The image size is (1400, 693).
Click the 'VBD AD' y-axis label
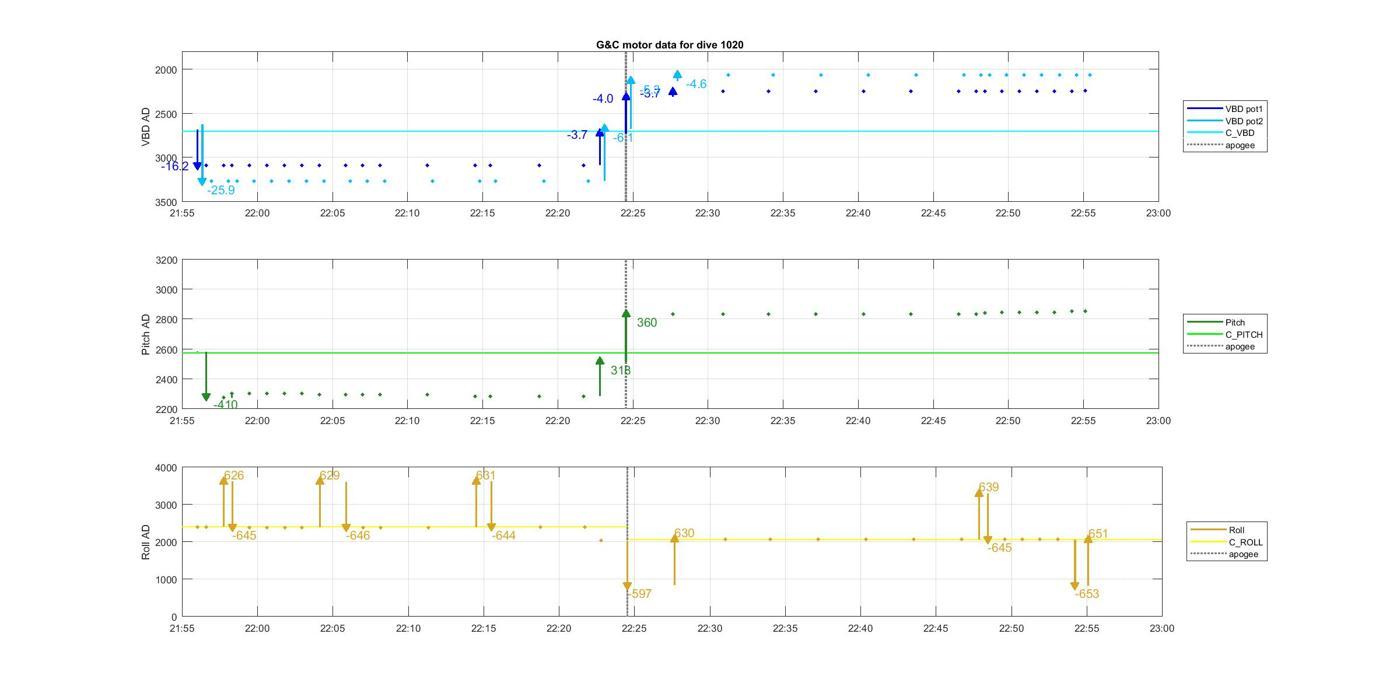(x=146, y=127)
